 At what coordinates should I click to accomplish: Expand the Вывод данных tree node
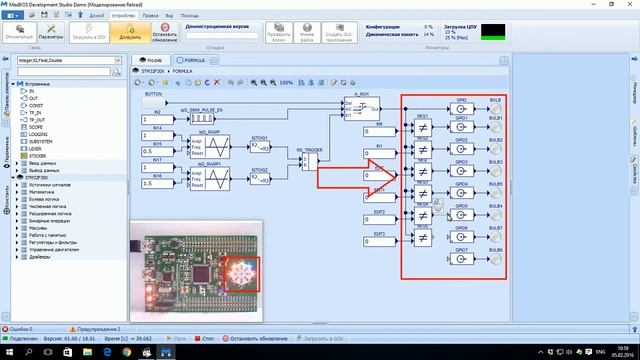point(18,170)
